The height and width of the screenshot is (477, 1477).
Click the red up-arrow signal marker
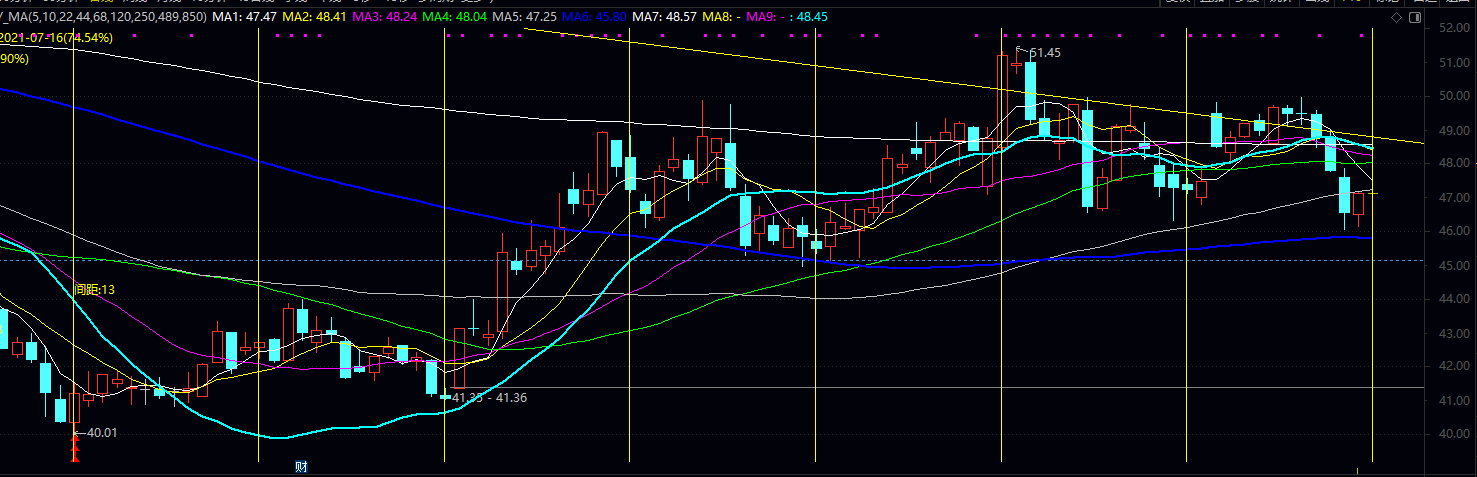tap(74, 448)
